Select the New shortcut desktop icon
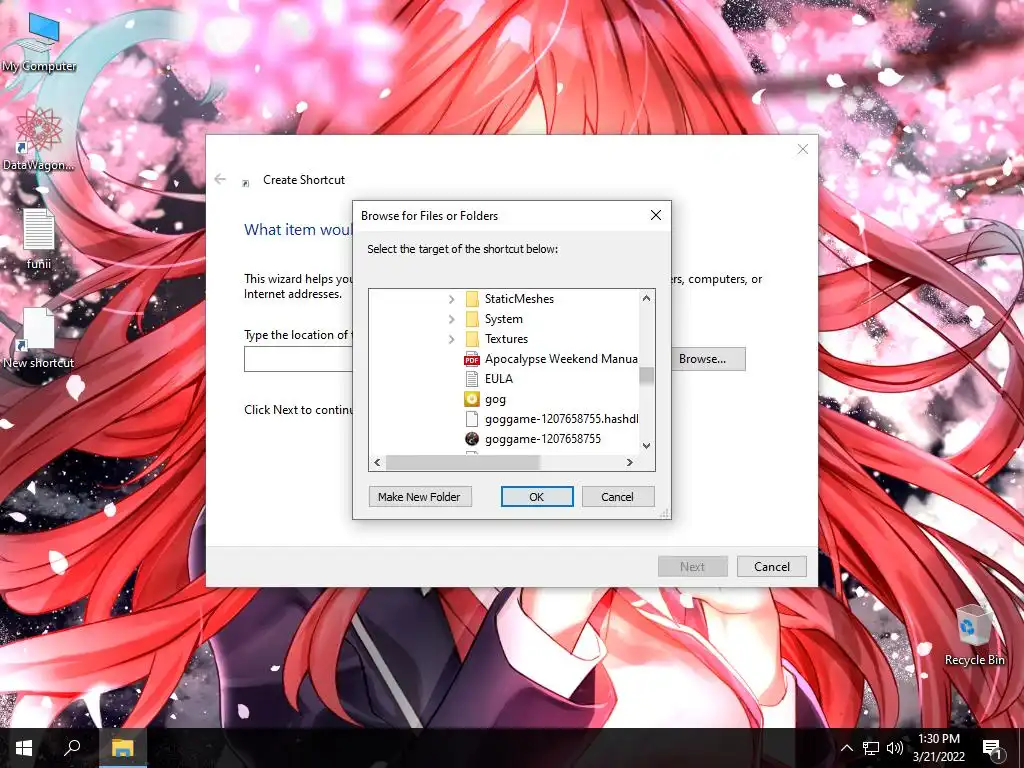 pos(38,338)
